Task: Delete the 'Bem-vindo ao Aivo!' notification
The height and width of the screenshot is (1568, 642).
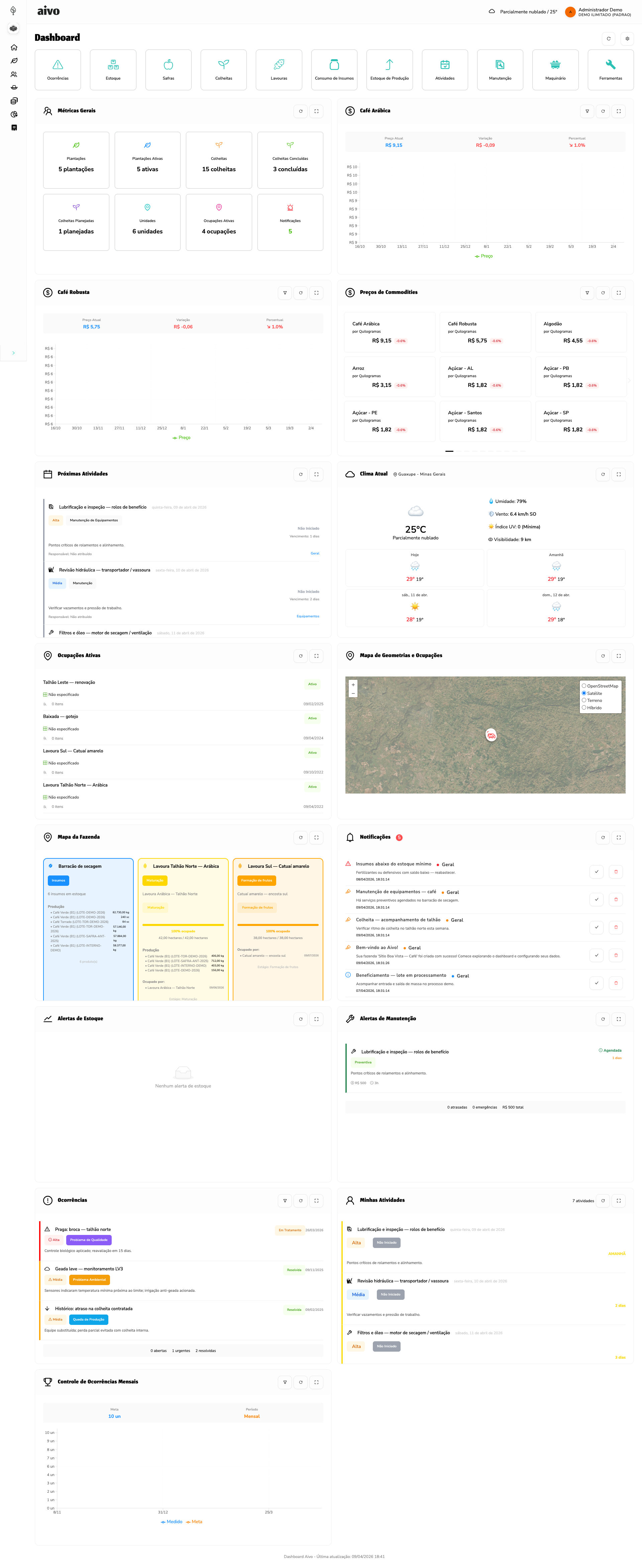Action: pyautogui.click(x=616, y=955)
